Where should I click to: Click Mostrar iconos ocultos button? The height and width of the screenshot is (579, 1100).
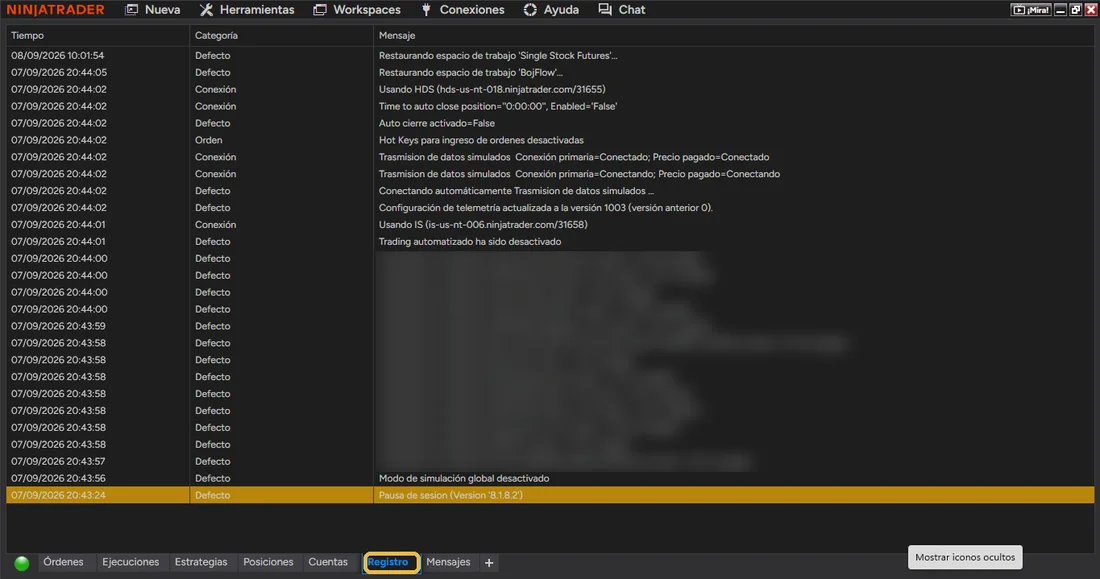pyautogui.click(x=965, y=557)
